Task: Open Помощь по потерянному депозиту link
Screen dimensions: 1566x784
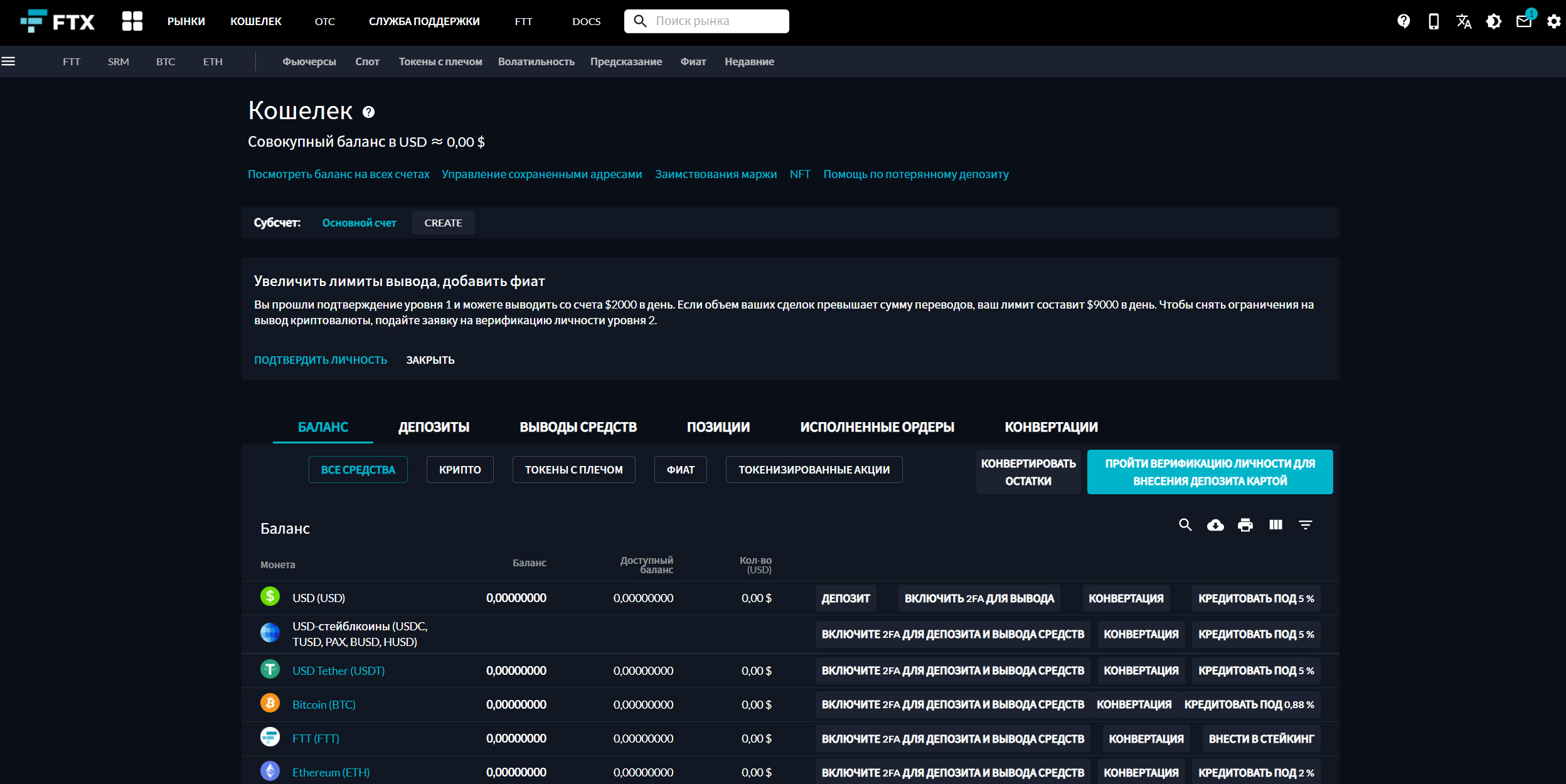Action: pos(916,174)
